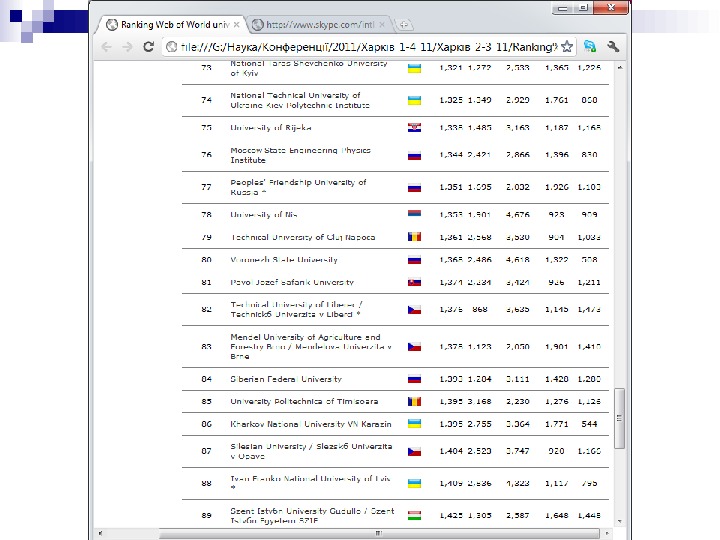
Task: Click the horizontal scrollbar left arrow
Action: tap(100, 533)
